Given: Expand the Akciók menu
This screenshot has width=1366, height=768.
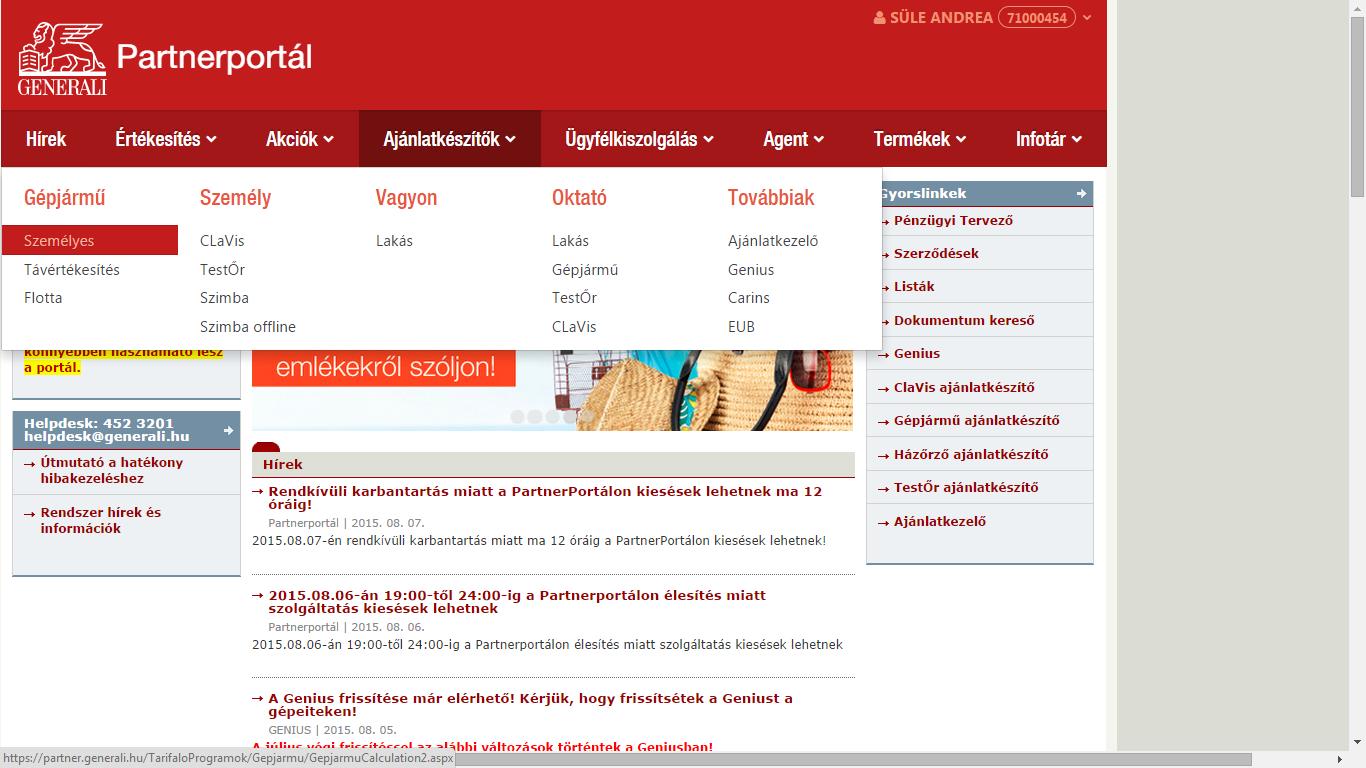Looking at the screenshot, I should (300, 139).
